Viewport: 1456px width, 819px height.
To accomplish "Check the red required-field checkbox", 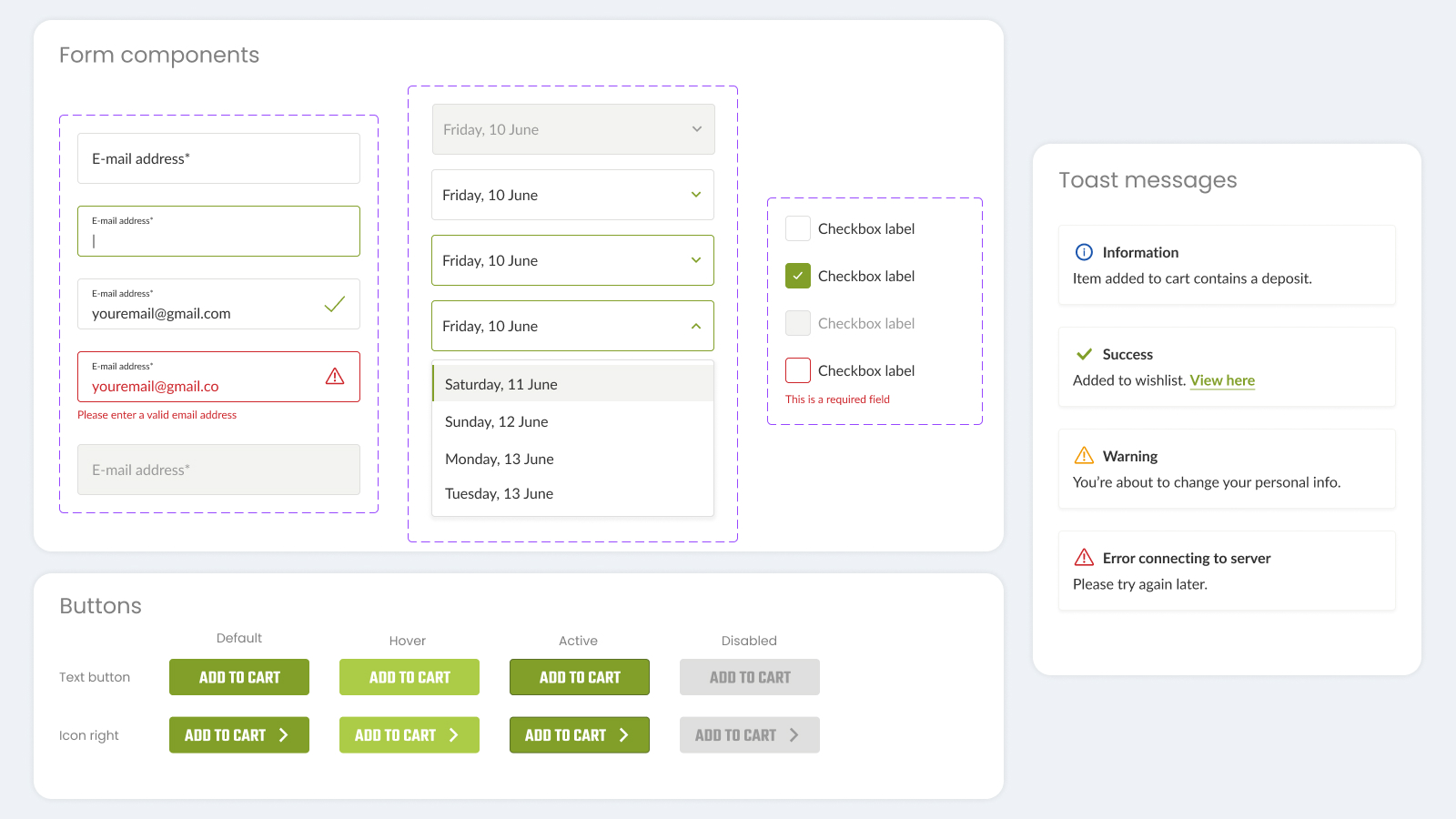I will [x=798, y=370].
